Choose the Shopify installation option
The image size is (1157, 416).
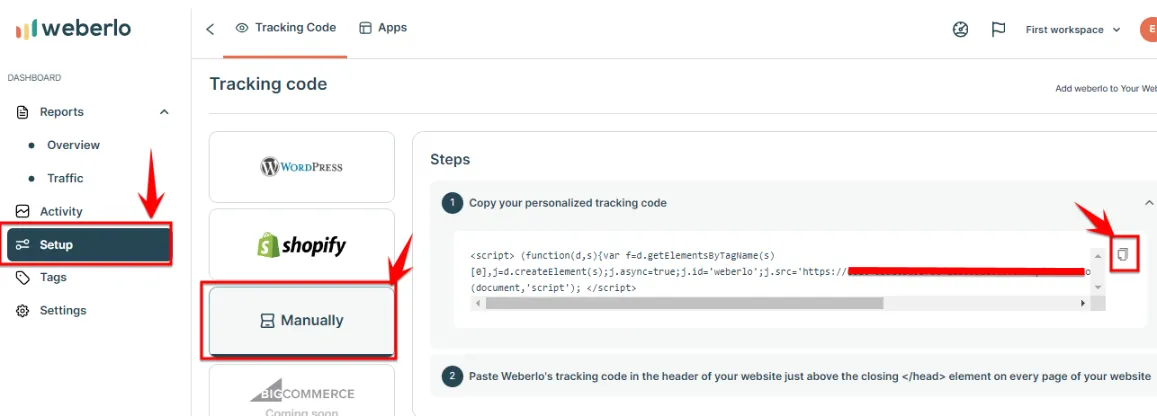(x=301, y=244)
